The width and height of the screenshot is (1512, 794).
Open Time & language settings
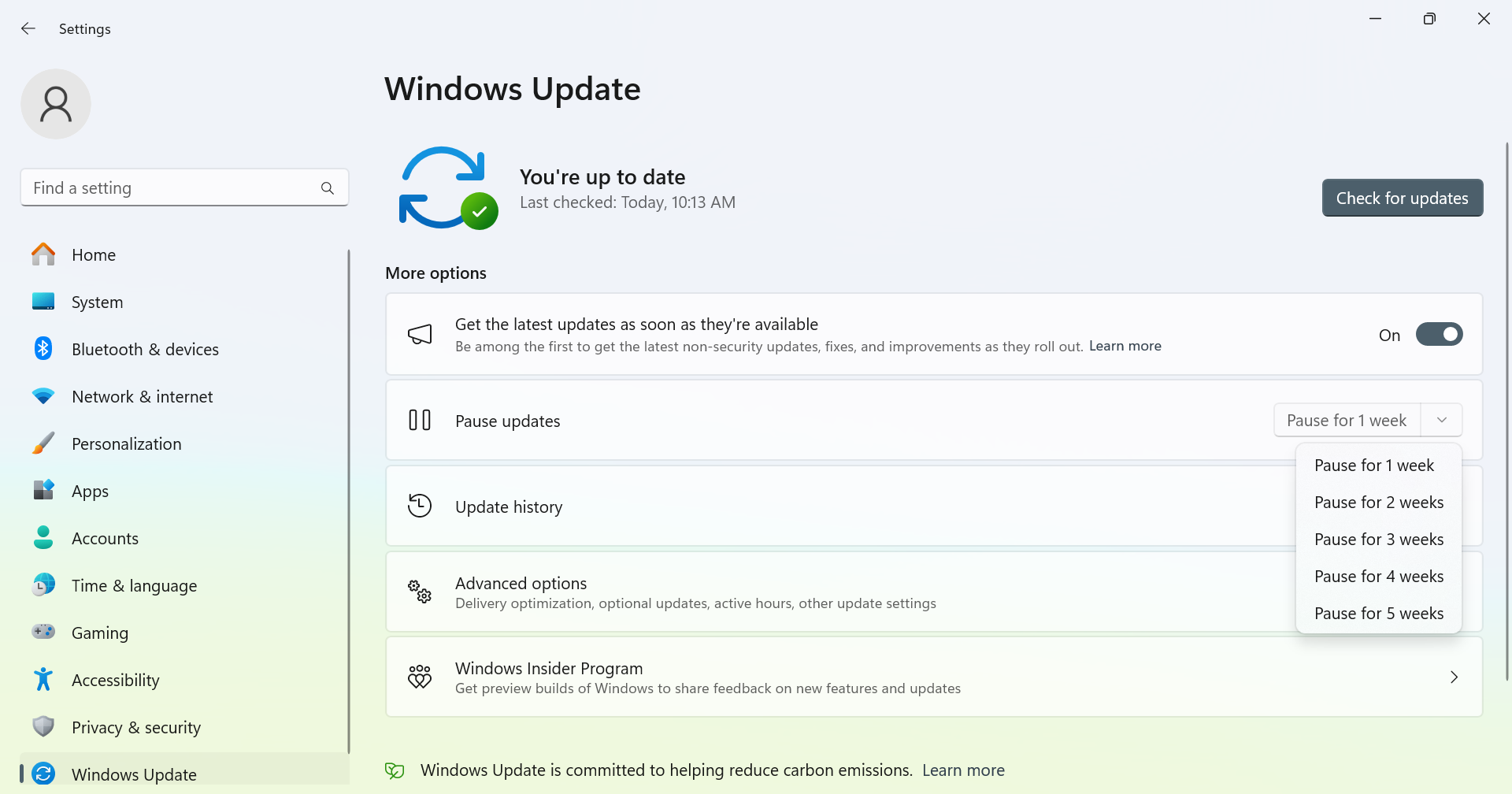tap(183, 585)
